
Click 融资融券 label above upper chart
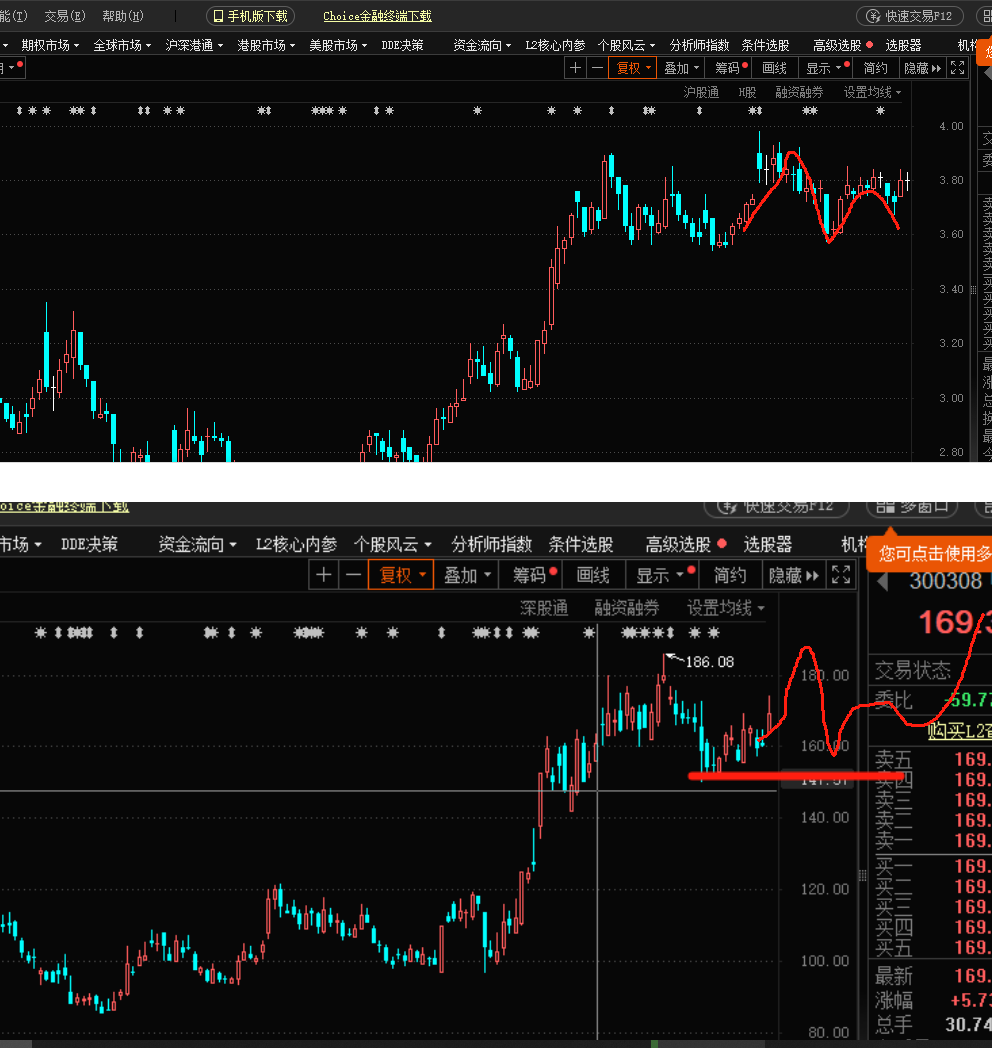(x=799, y=92)
